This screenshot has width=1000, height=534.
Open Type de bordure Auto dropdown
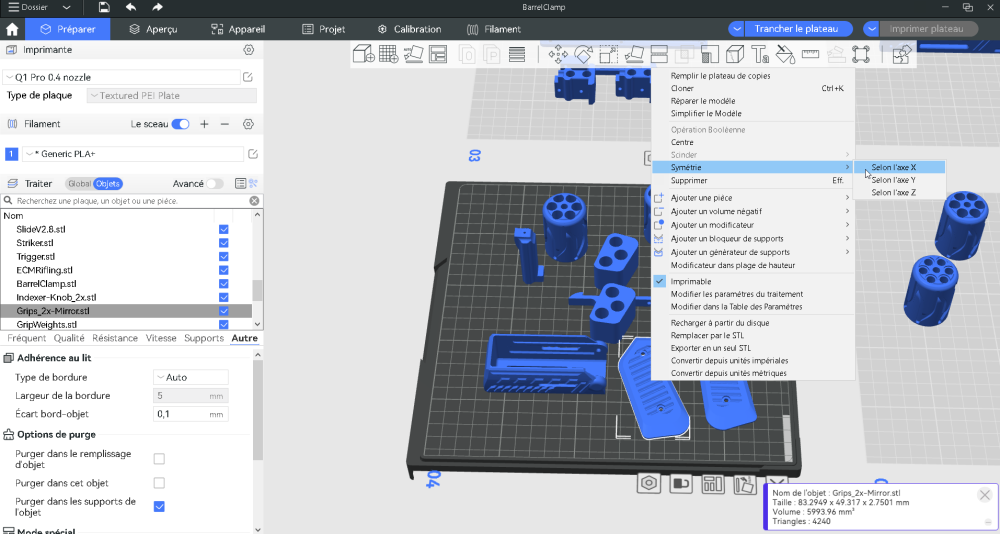tap(191, 377)
